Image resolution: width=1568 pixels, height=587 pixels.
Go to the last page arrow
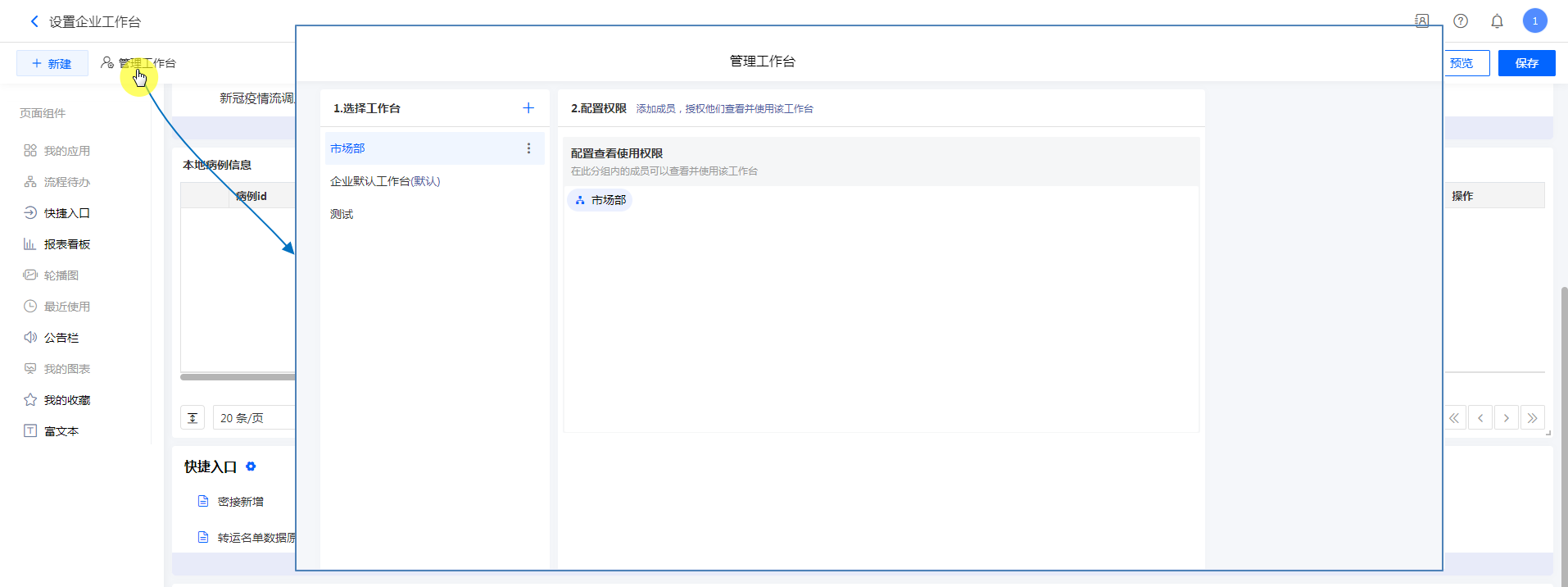(x=1532, y=418)
